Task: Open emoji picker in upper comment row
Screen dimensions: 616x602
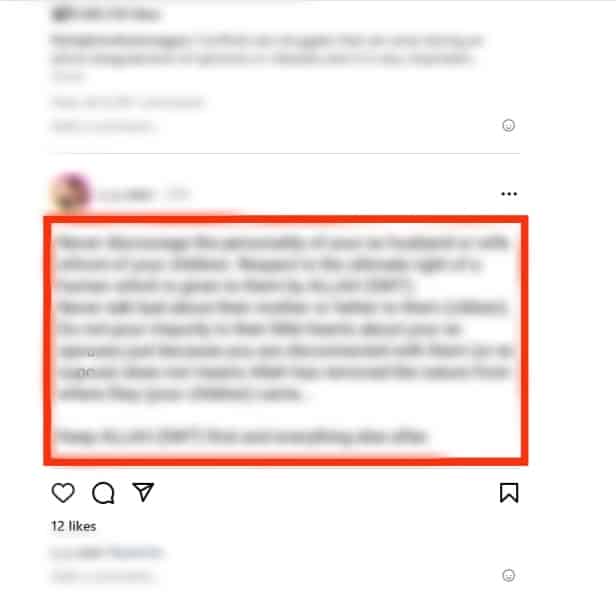Action: (x=508, y=125)
